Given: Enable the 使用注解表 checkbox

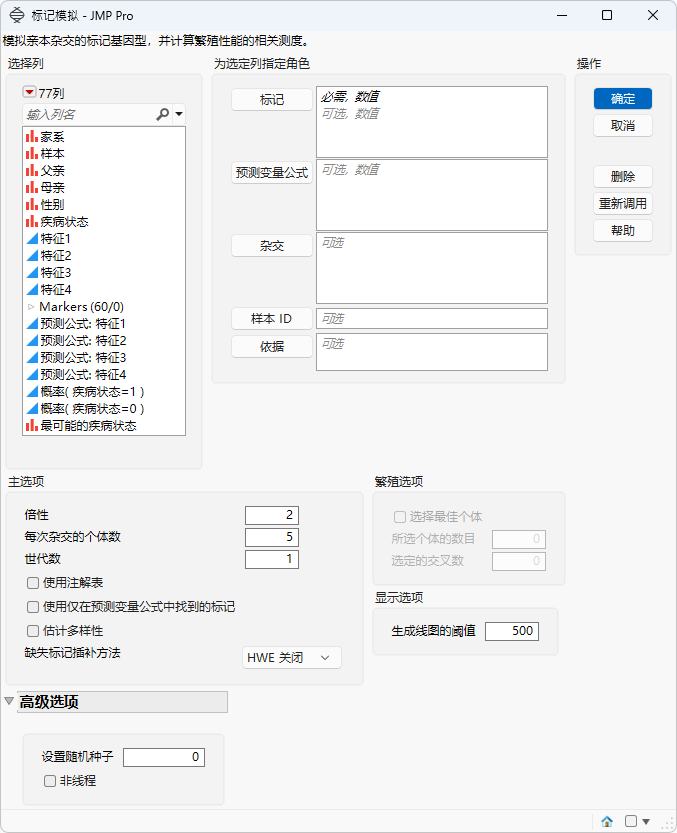Looking at the screenshot, I should [x=33, y=583].
